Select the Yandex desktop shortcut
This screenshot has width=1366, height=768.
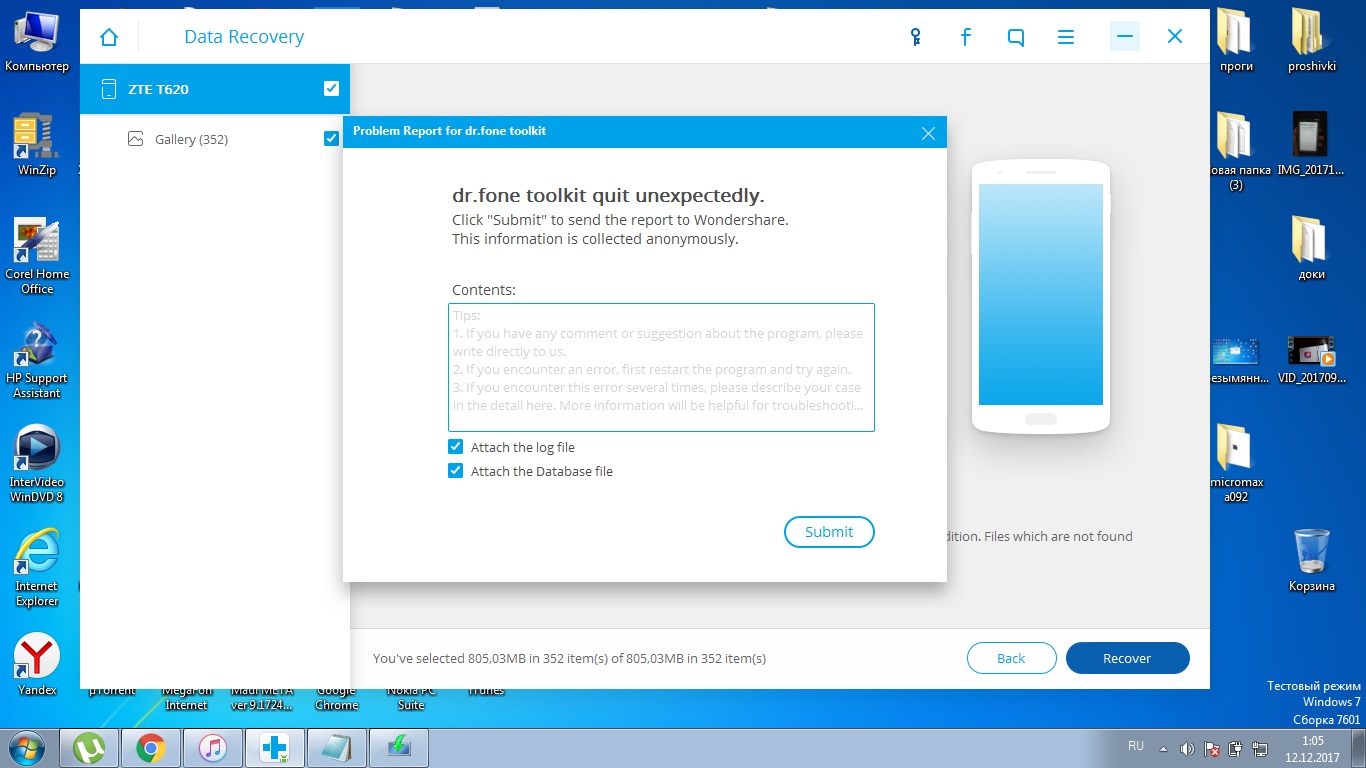[x=37, y=665]
